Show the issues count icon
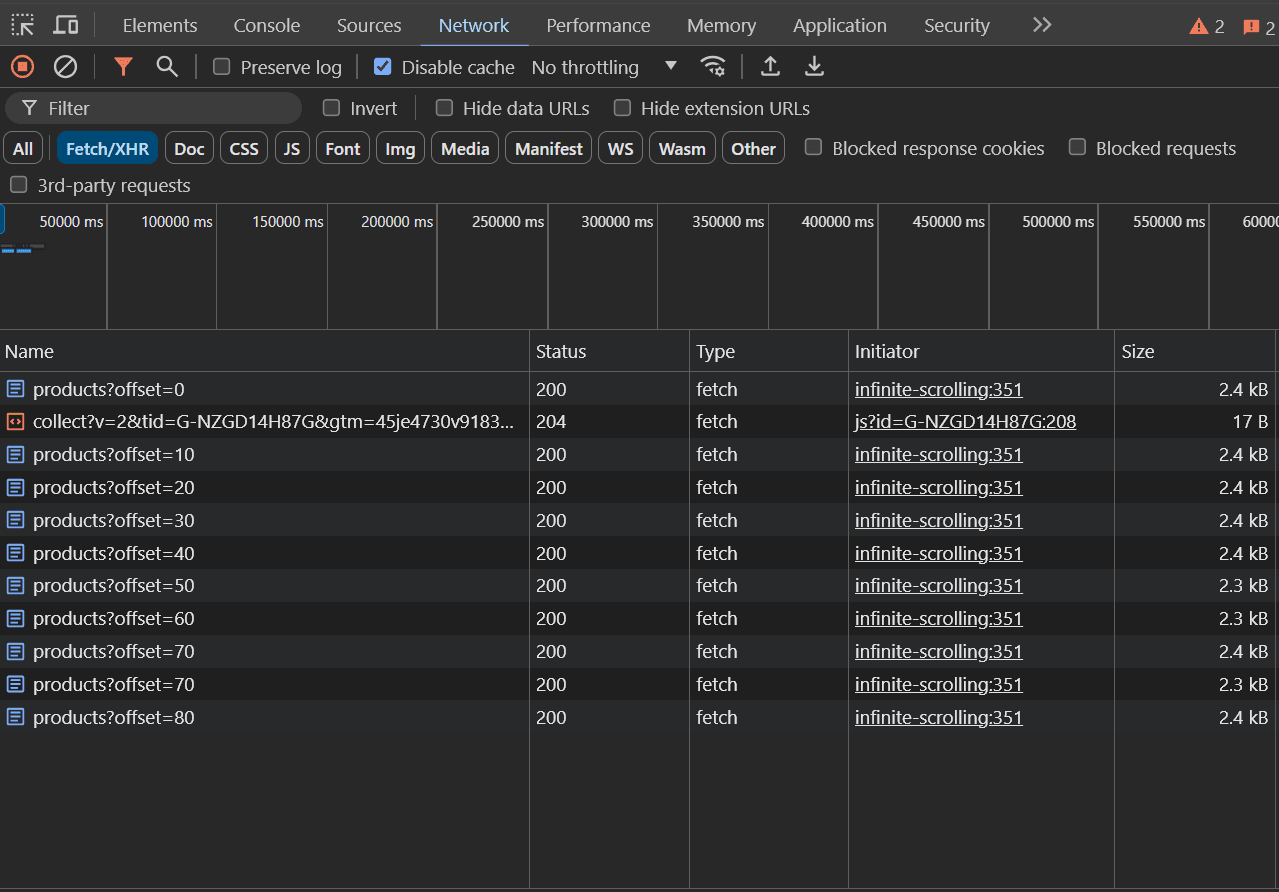Image resolution: width=1279 pixels, height=892 pixels. [x=1251, y=27]
